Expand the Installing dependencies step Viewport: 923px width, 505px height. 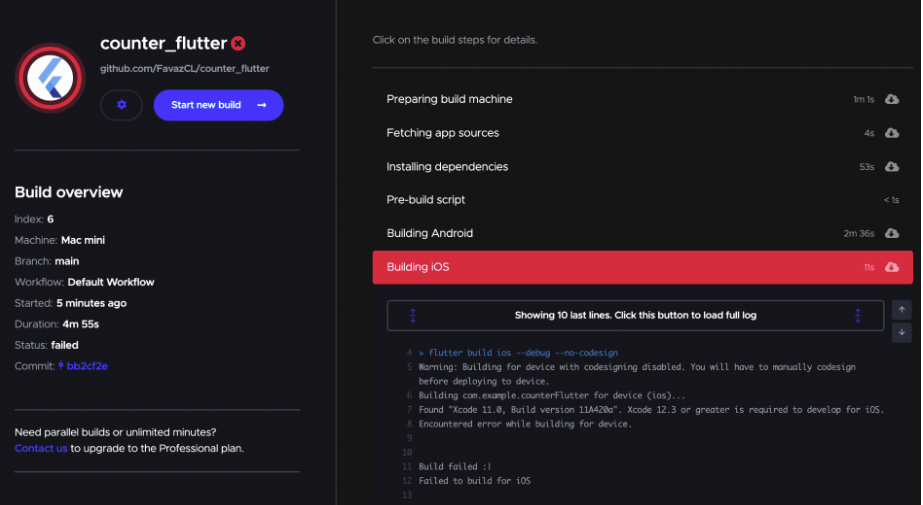tap(642, 167)
